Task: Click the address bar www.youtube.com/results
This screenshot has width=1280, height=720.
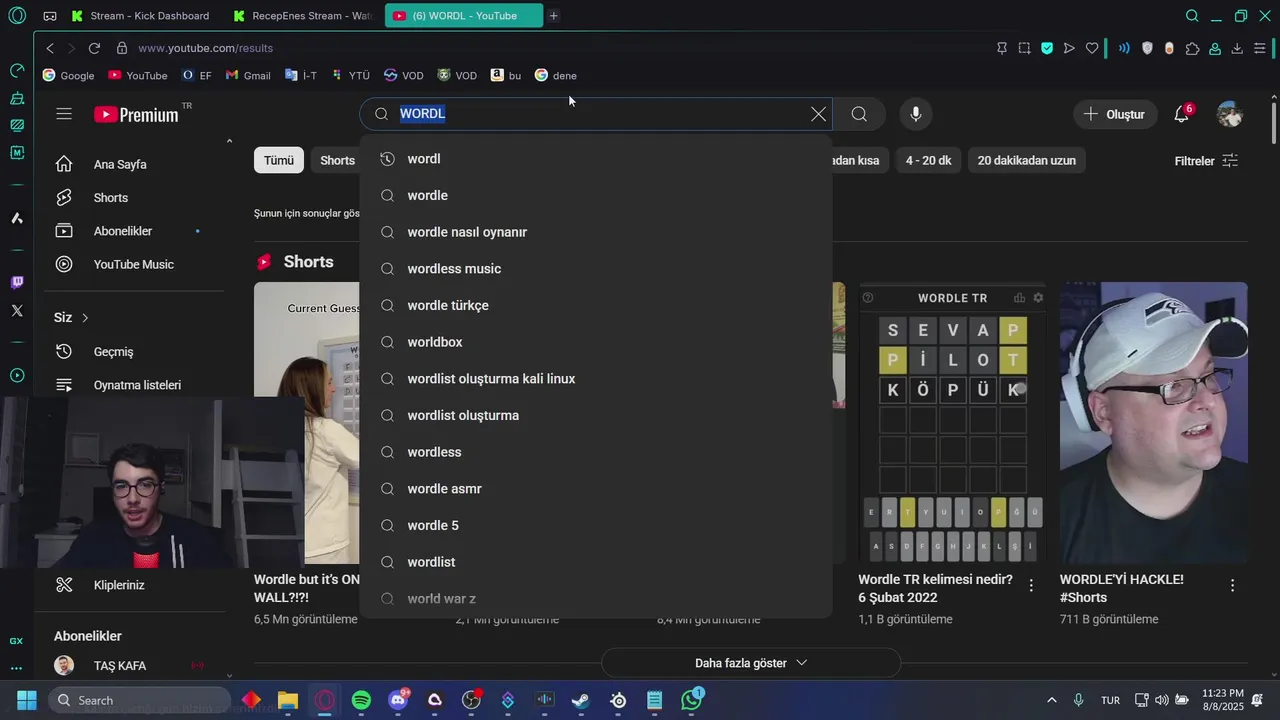Action: [205, 48]
